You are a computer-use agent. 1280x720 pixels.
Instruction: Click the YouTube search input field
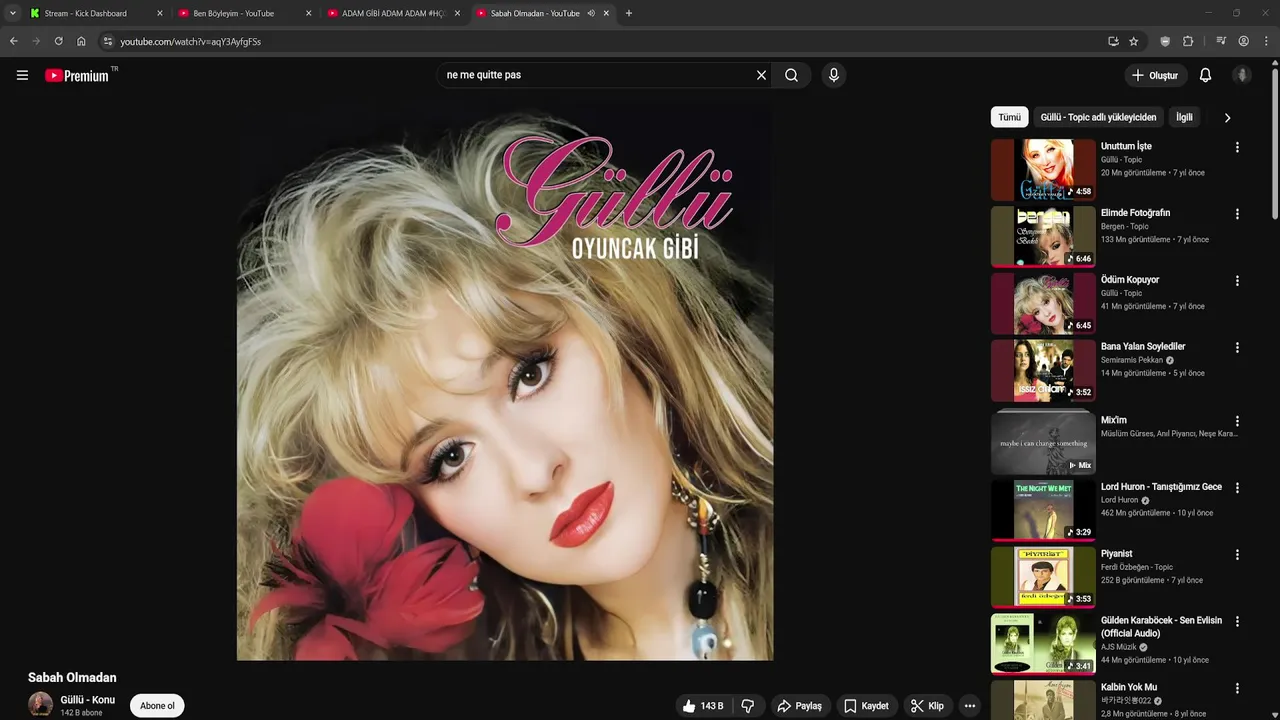(x=596, y=75)
